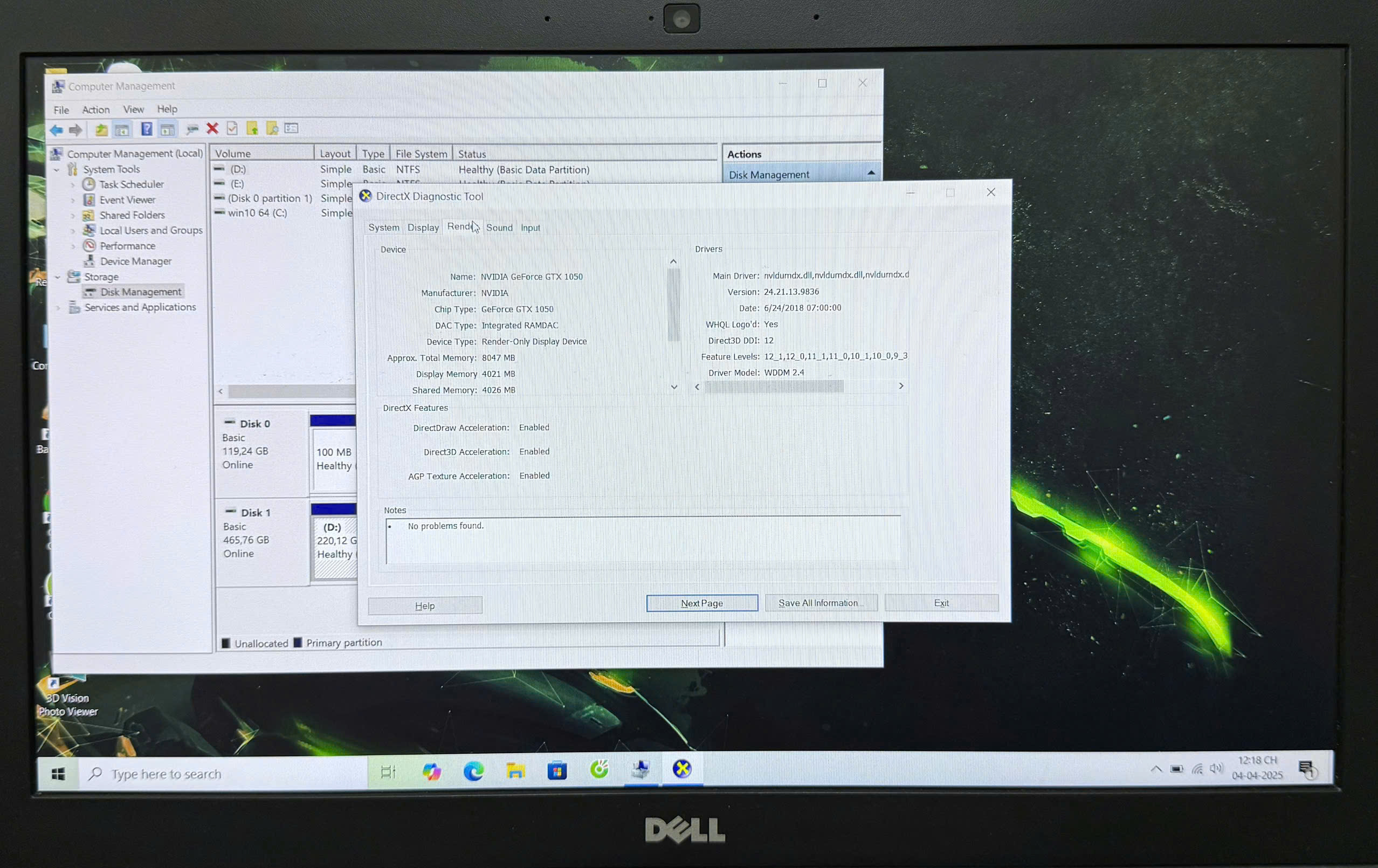Open File Explorer from the taskbar

(x=515, y=771)
